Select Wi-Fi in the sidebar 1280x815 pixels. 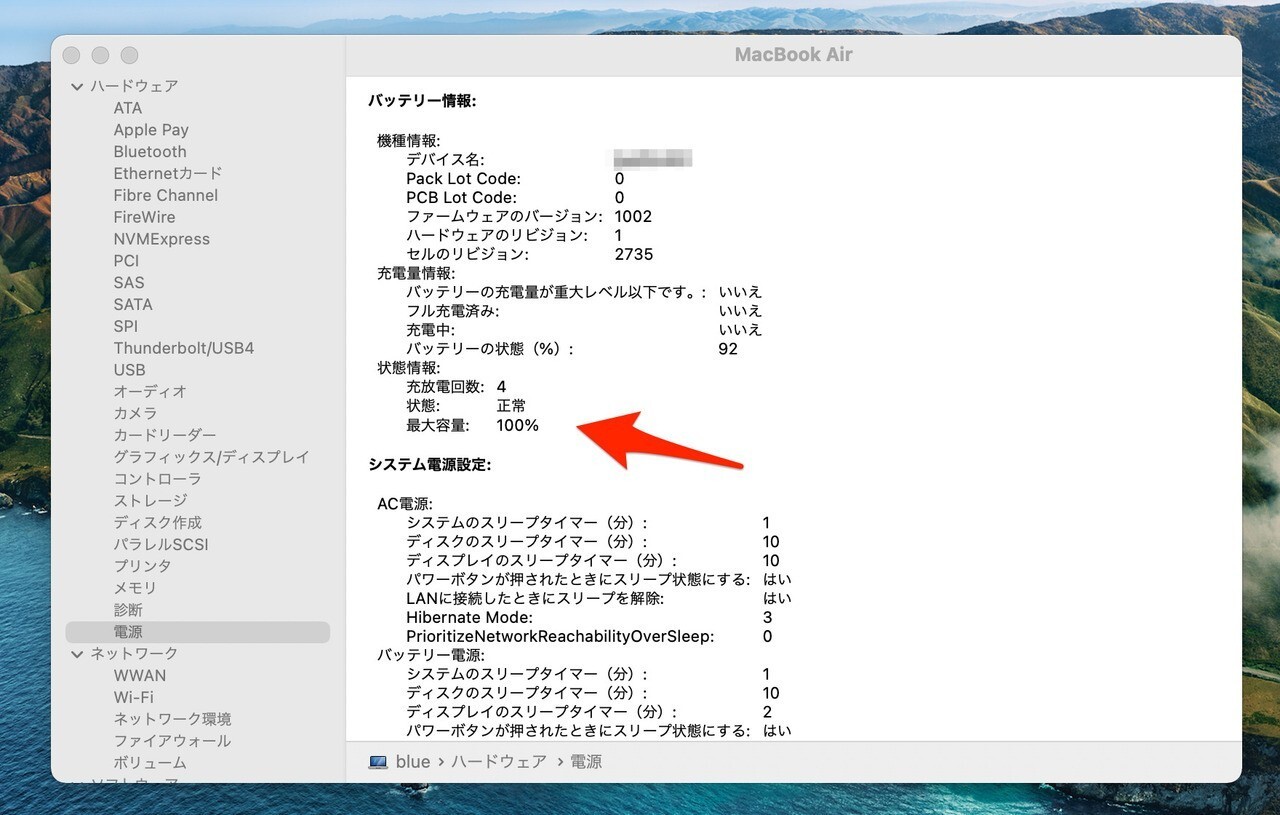pos(134,697)
